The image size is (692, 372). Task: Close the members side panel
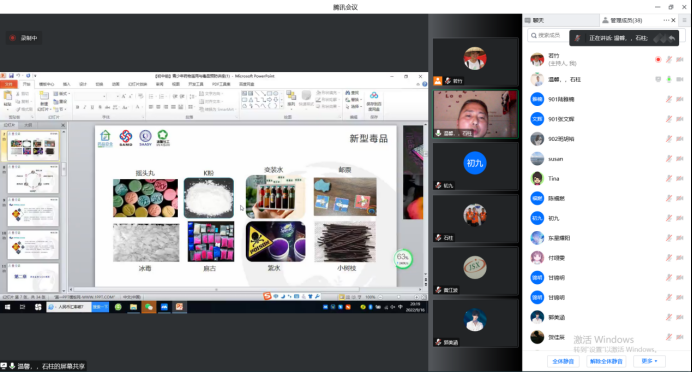pyautogui.click(x=673, y=20)
